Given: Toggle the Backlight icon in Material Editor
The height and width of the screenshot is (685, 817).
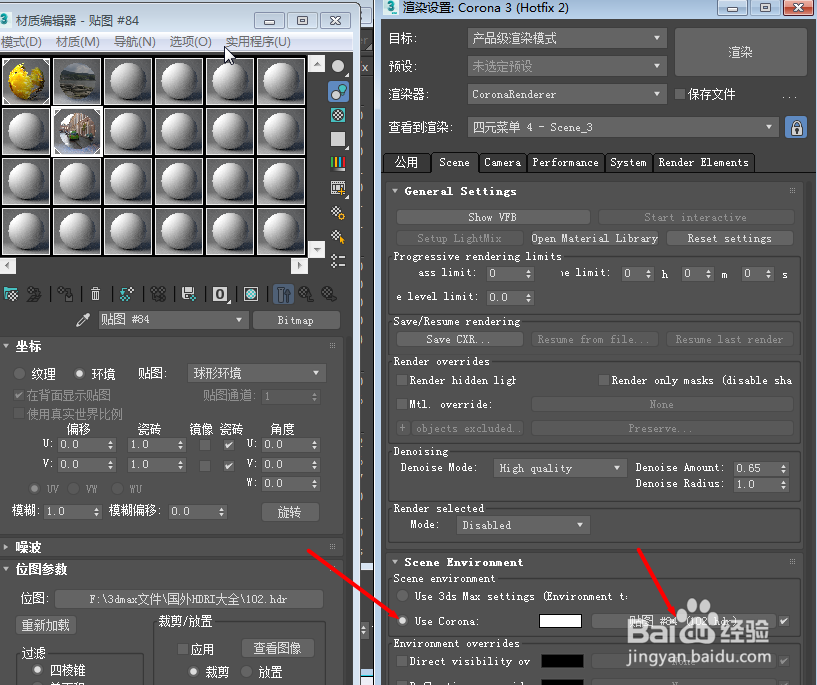Looking at the screenshot, I should pos(338,92).
